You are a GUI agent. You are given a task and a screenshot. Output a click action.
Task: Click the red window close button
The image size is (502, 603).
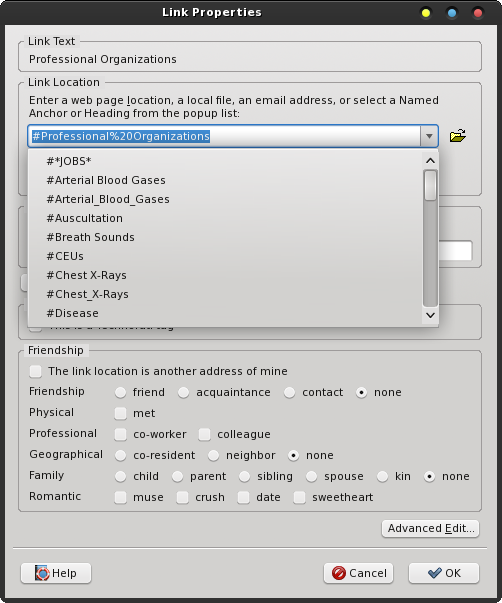click(x=478, y=13)
